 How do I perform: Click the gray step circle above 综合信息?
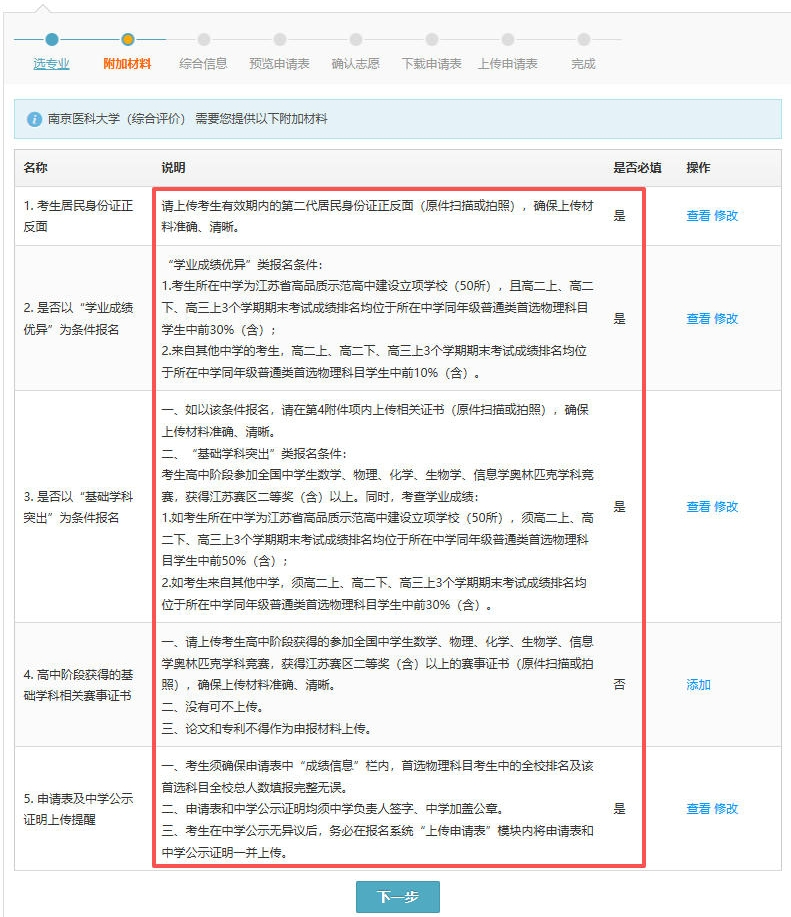tap(204, 40)
